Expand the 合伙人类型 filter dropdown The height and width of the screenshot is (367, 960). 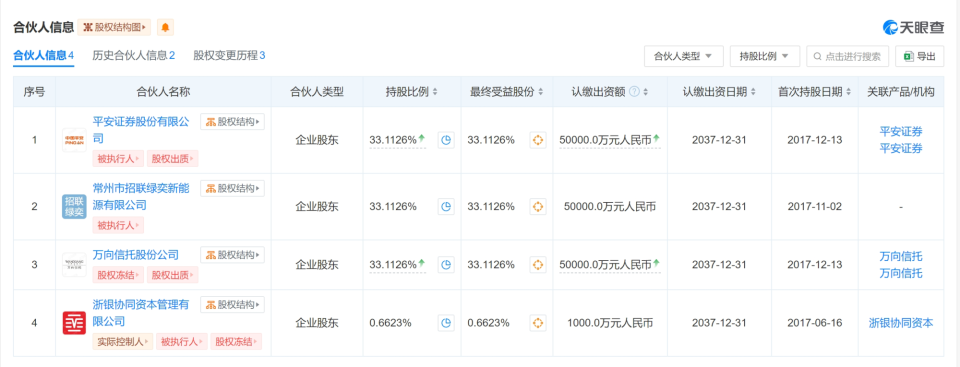[683, 56]
